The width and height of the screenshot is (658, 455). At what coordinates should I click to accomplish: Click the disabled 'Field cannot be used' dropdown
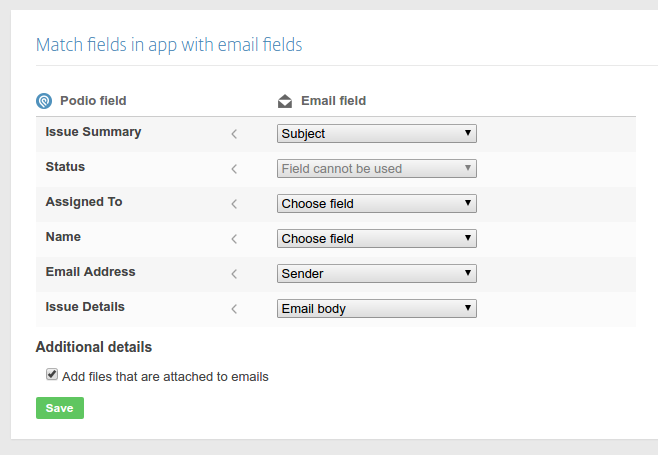377,168
